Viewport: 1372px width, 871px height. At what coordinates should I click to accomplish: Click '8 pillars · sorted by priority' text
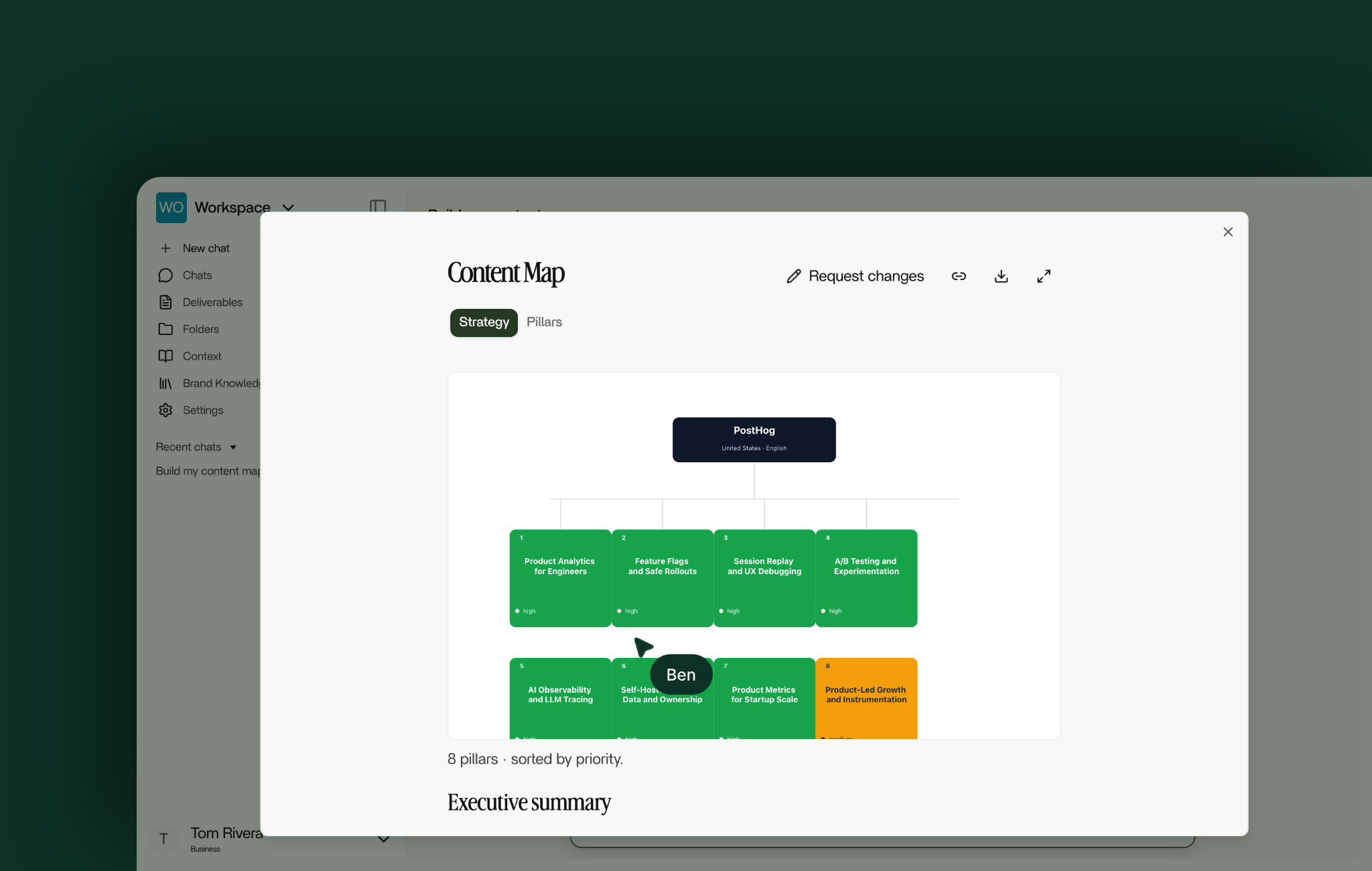pyautogui.click(x=535, y=759)
